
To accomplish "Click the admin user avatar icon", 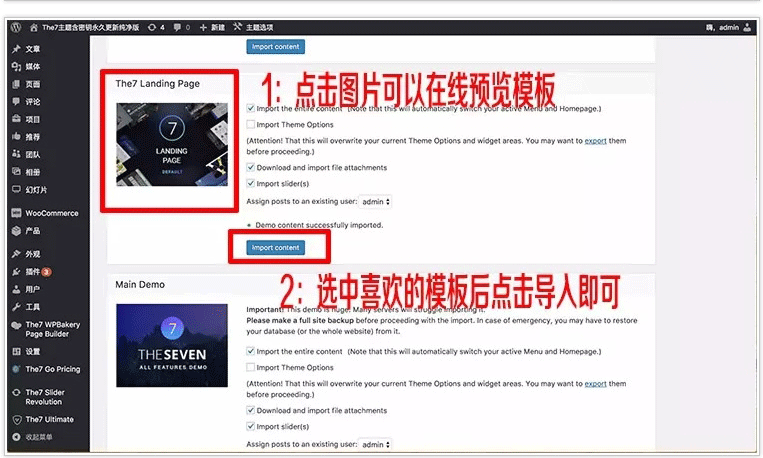I will tap(747, 28).
